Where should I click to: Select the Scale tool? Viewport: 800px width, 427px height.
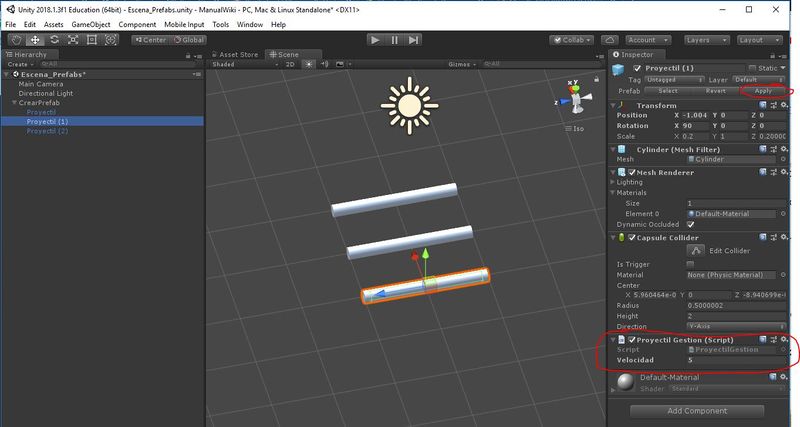click(x=73, y=40)
